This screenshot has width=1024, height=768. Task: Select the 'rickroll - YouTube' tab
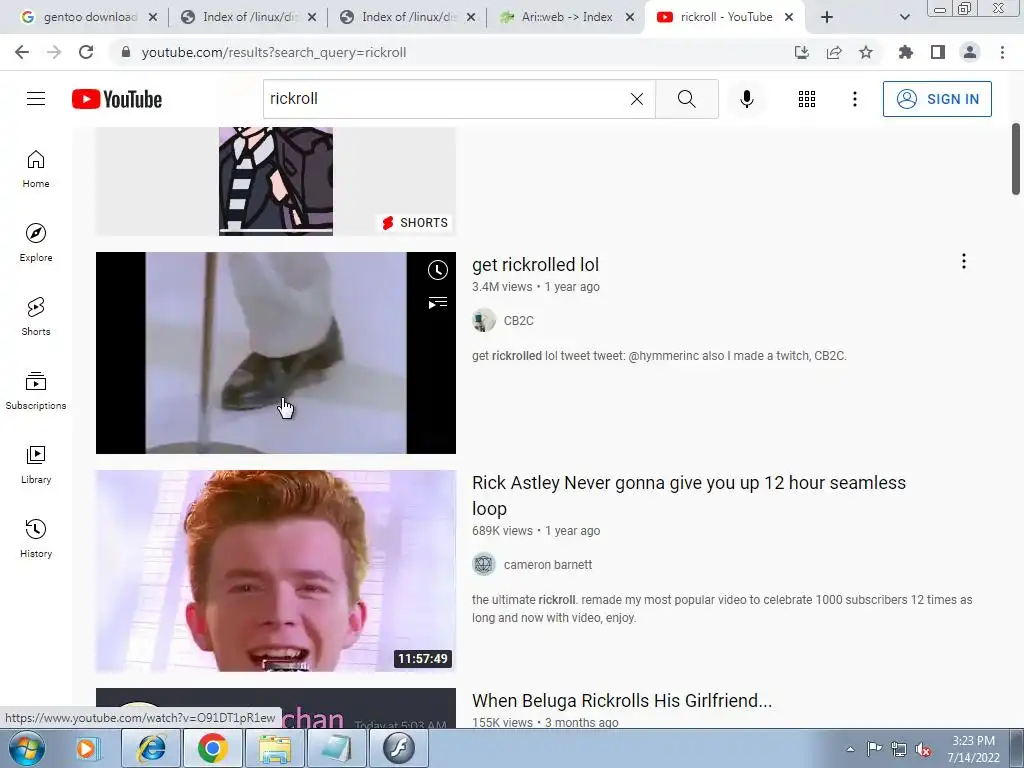(x=725, y=17)
